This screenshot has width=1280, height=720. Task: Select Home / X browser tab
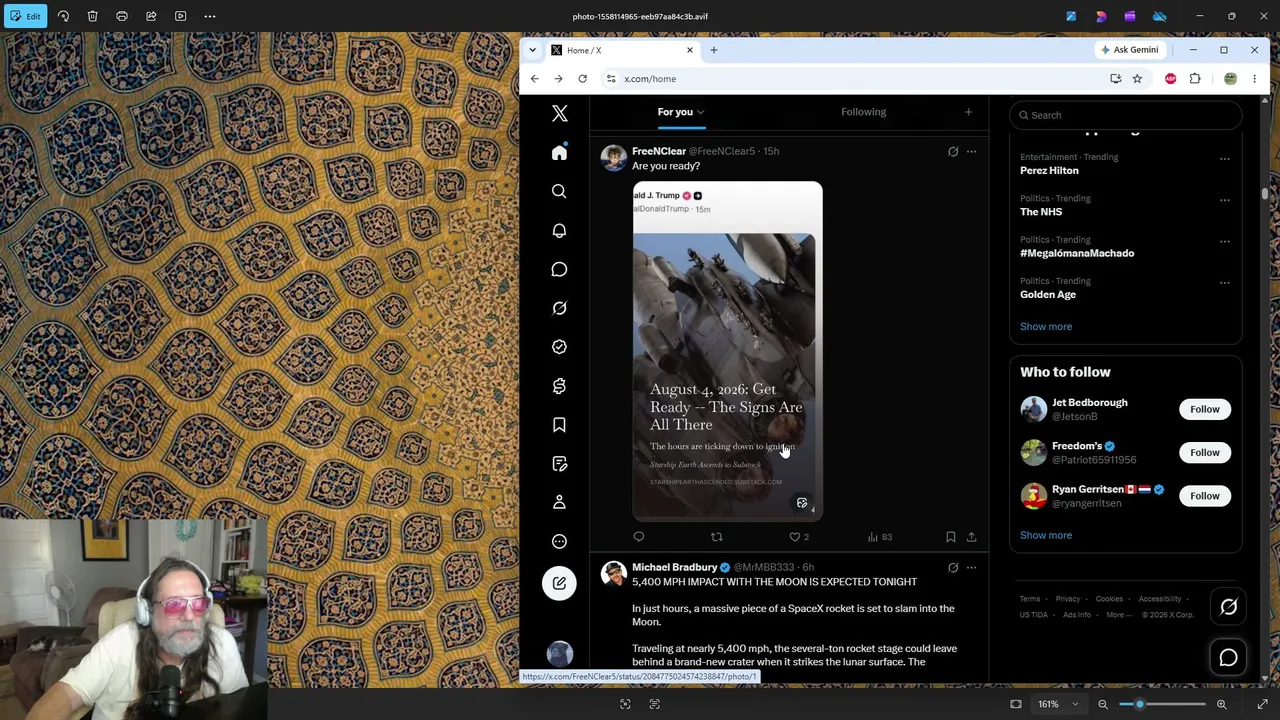[x=622, y=50]
